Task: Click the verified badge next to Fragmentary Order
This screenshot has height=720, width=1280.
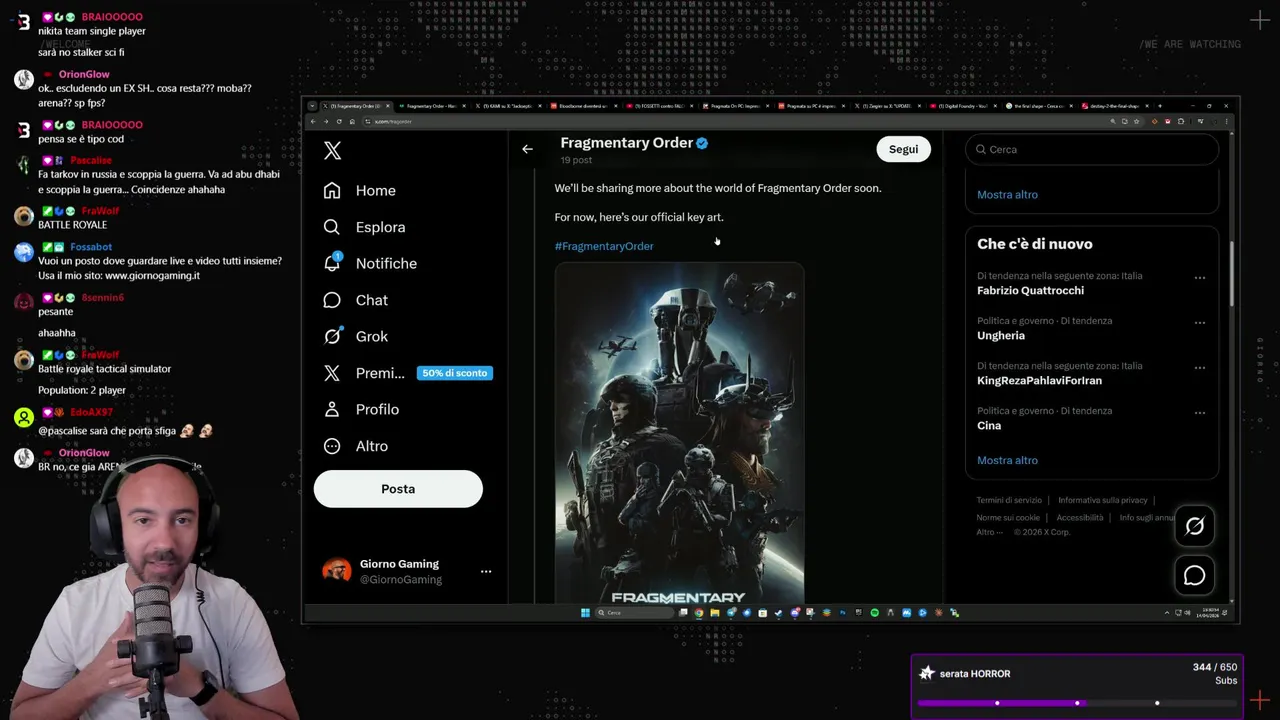Action: (702, 143)
